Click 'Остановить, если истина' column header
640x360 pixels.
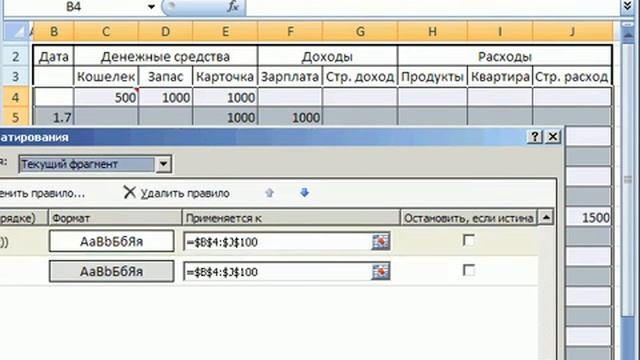(x=469, y=218)
